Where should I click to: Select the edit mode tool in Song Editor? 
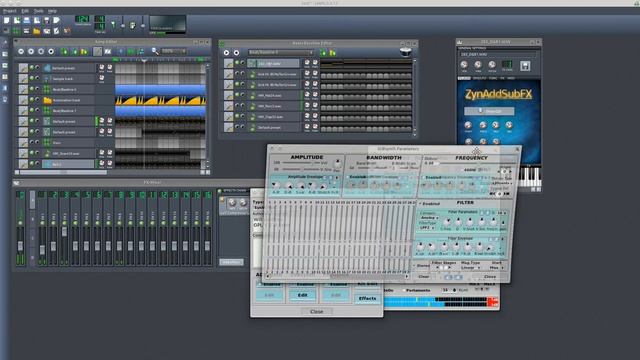click(x=108, y=51)
